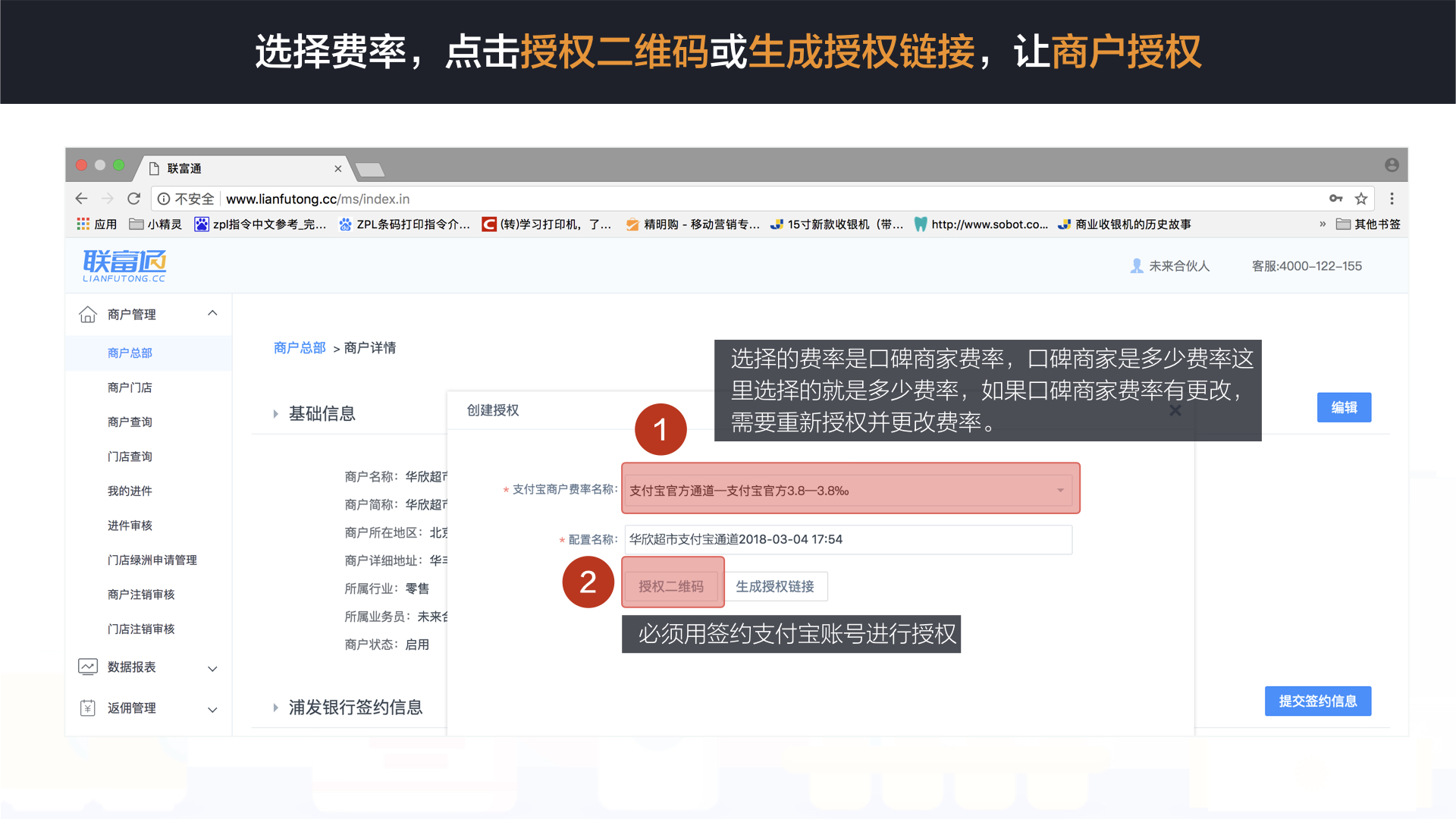This screenshot has width=1456, height=819.
Task: Click the 配置名称 input field
Action: [x=848, y=539]
